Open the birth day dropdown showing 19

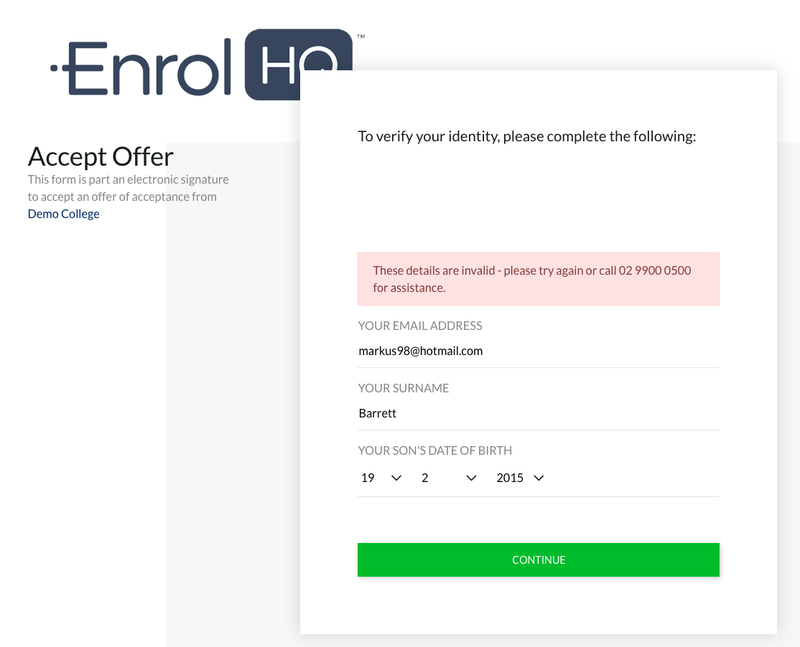point(381,478)
